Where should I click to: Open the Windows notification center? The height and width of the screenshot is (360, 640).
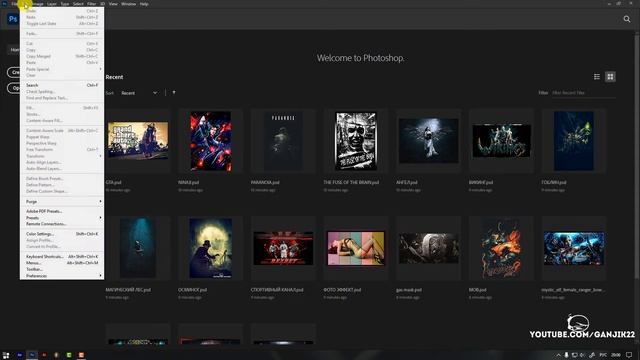629,355
